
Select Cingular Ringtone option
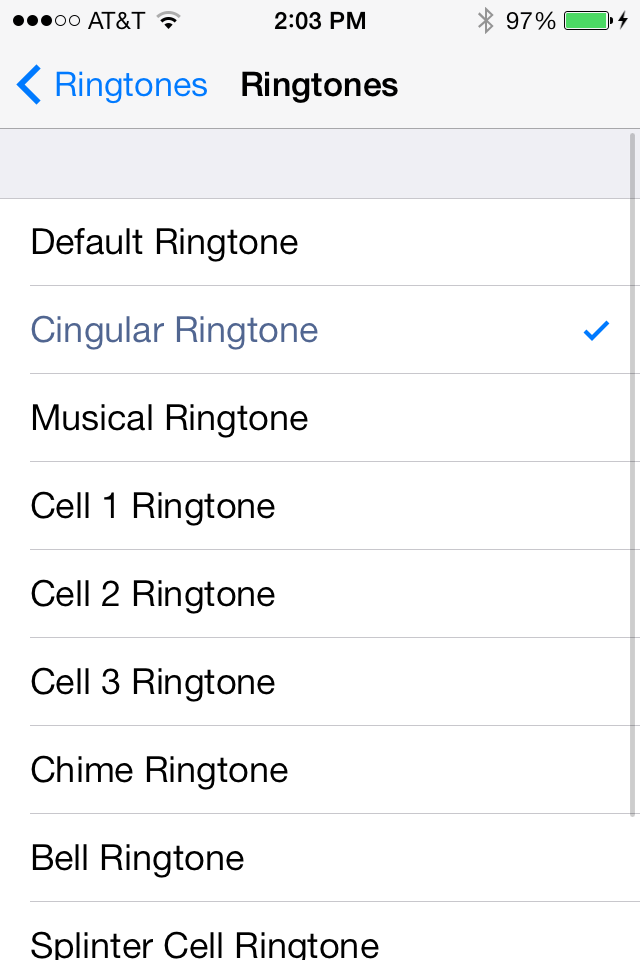[320, 329]
